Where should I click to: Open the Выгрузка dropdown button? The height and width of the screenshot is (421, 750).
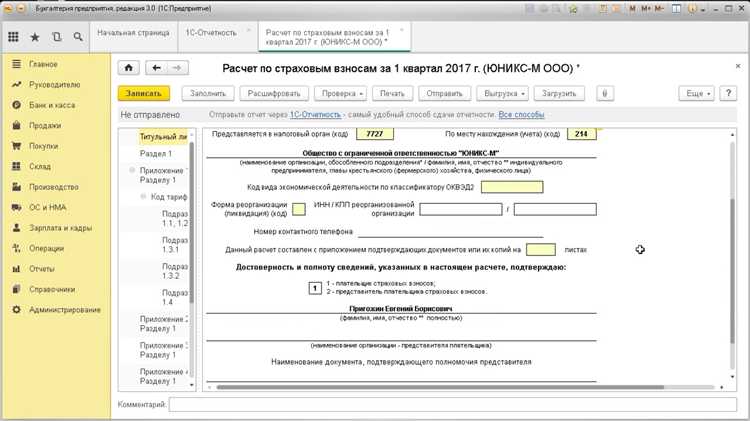(x=503, y=94)
